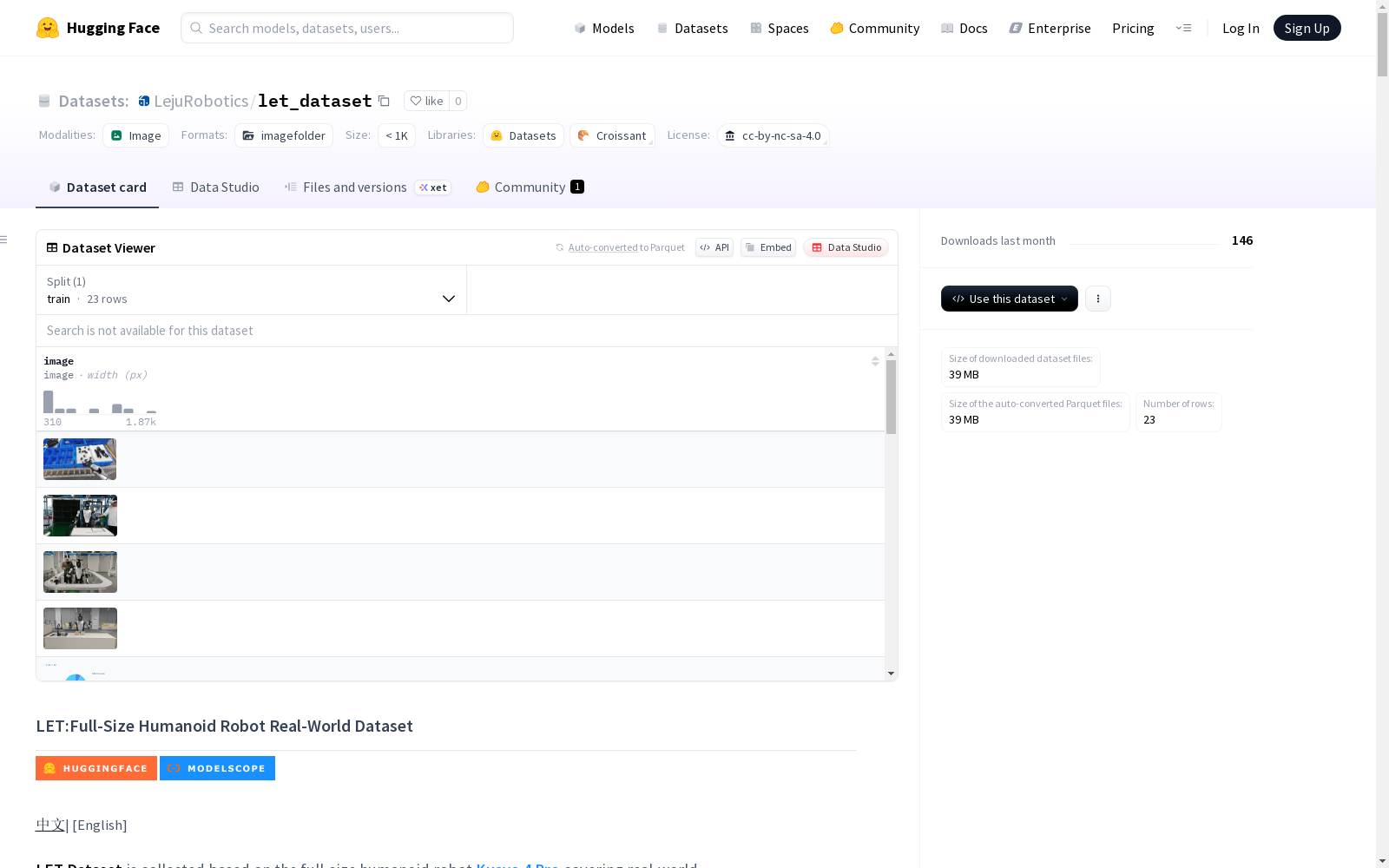1389x868 pixels.
Task: Open Docs in the top navigation
Action: 964,28
